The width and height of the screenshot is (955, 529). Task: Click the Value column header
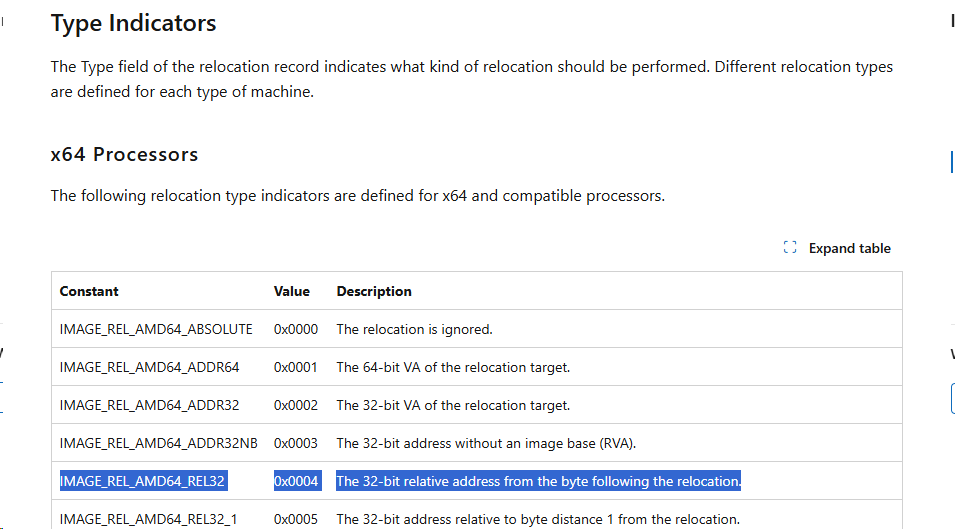click(x=292, y=291)
